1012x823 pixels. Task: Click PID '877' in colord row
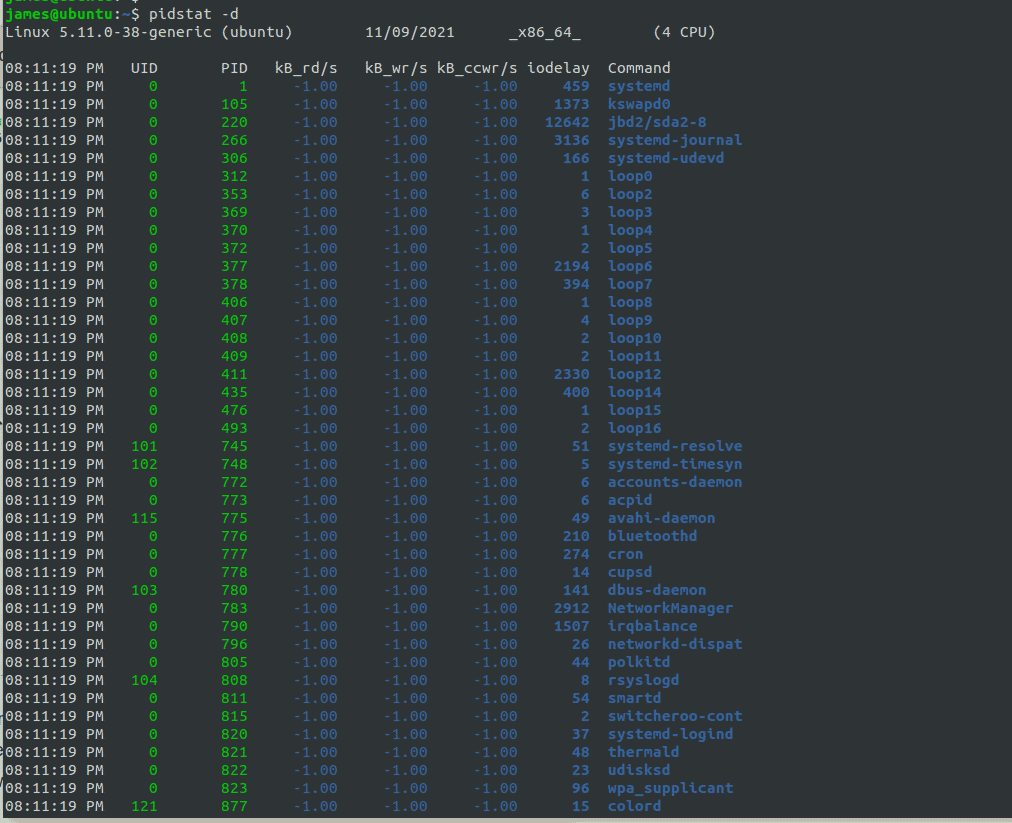(234, 807)
